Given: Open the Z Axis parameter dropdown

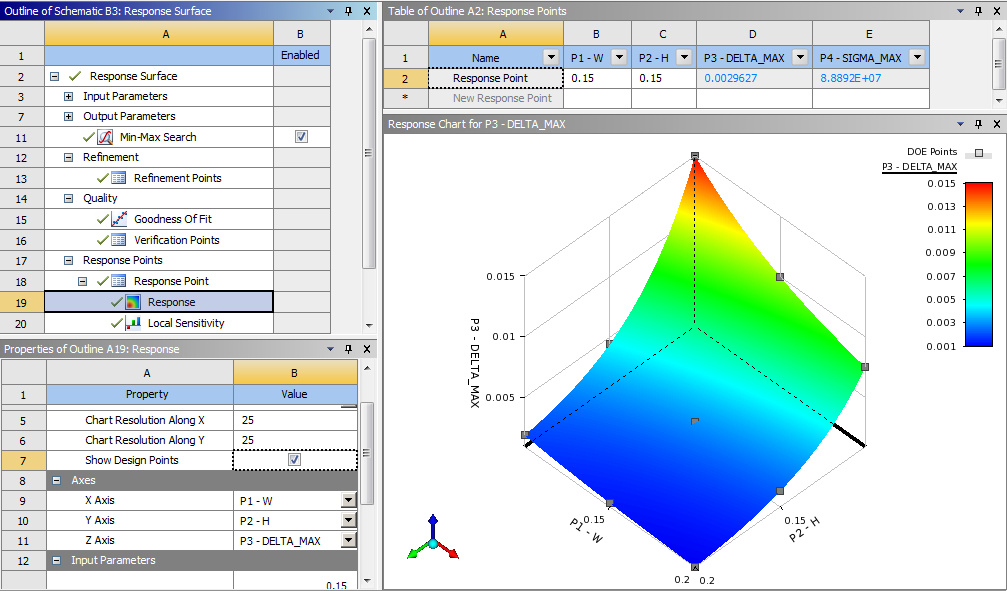Looking at the screenshot, I should pyautogui.click(x=348, y=541).
